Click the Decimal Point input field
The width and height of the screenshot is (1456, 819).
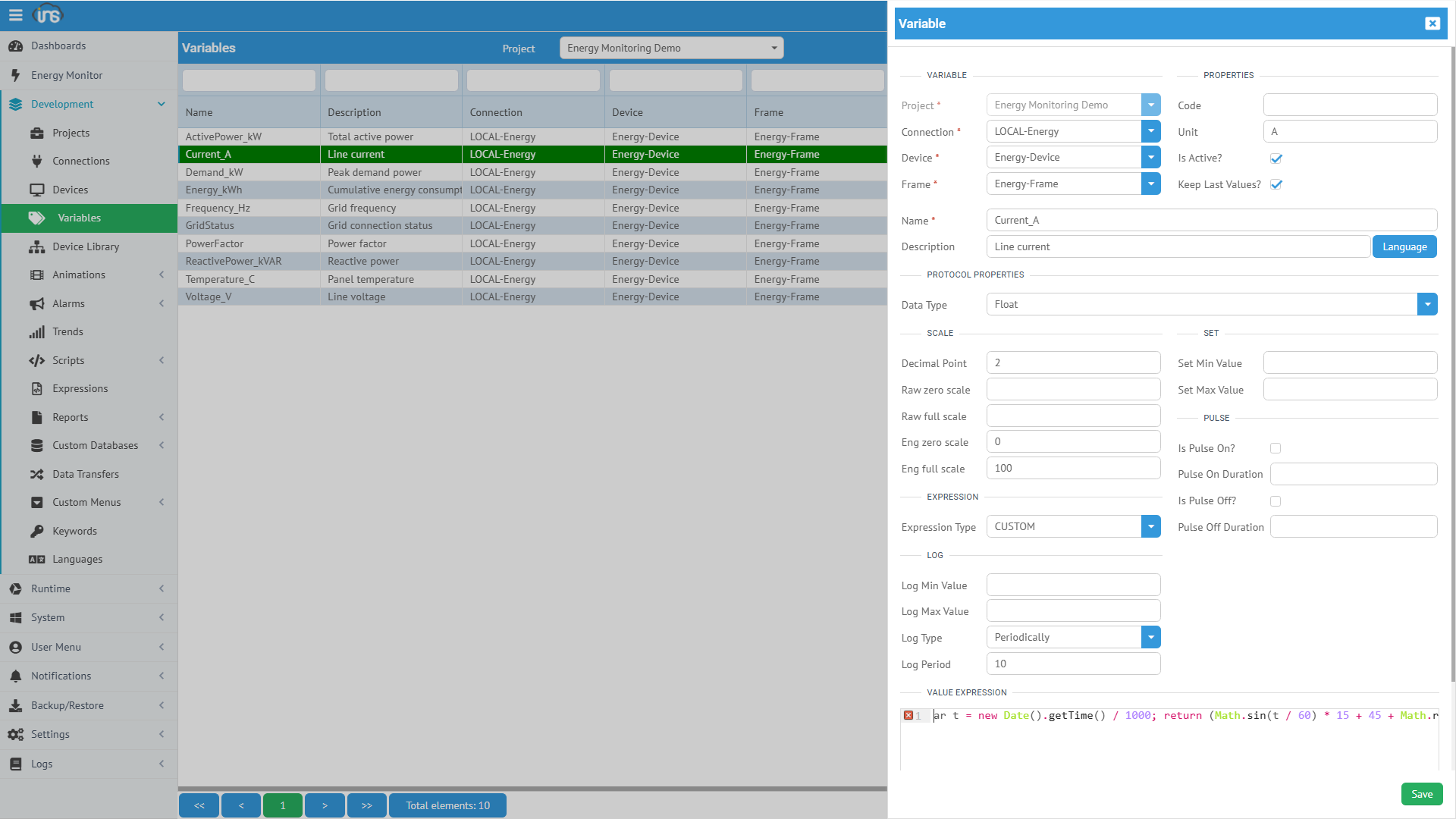(x=1072, y=362)
